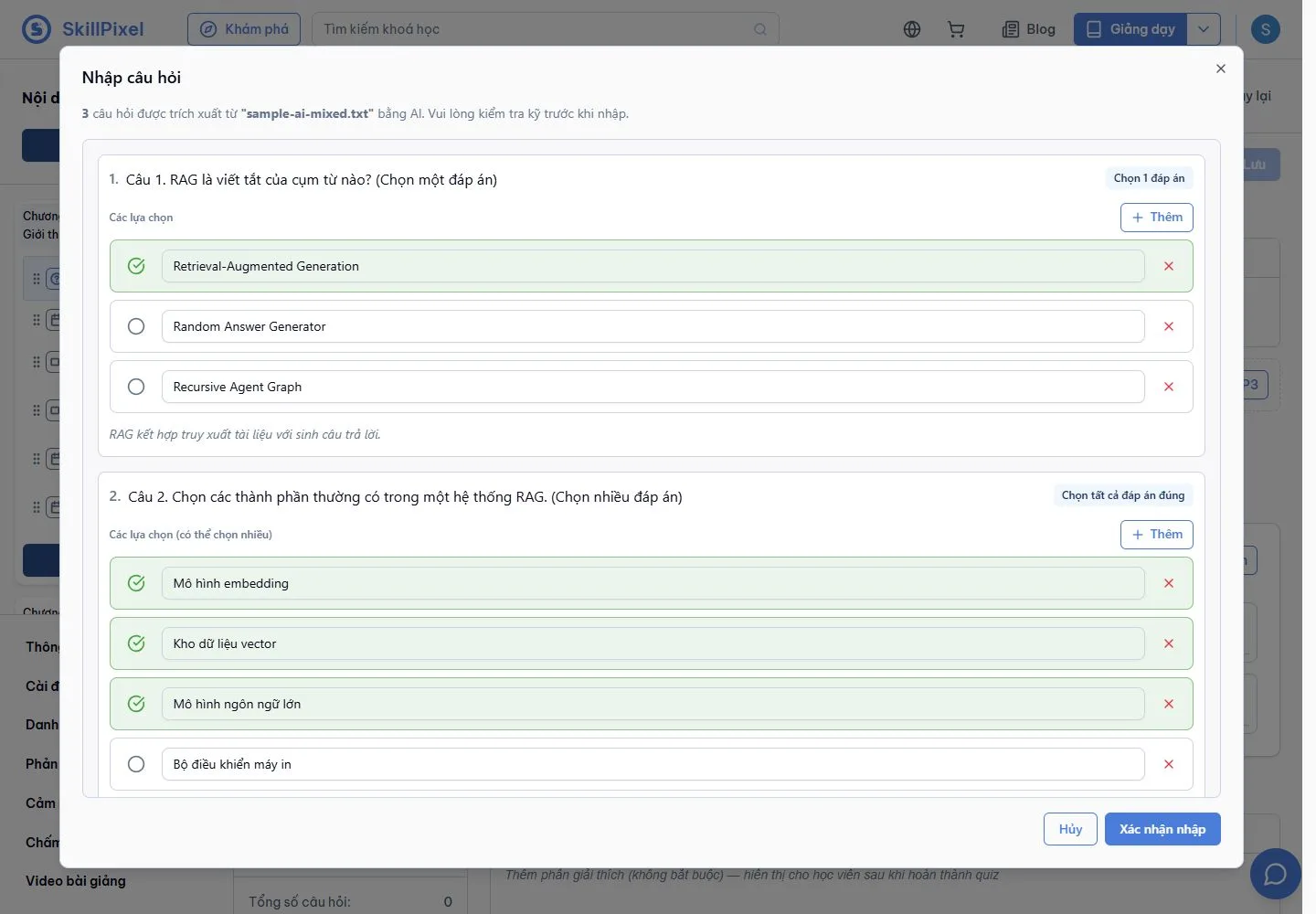
Task: Open the chat support bubble
Action: pos(1275,874)
